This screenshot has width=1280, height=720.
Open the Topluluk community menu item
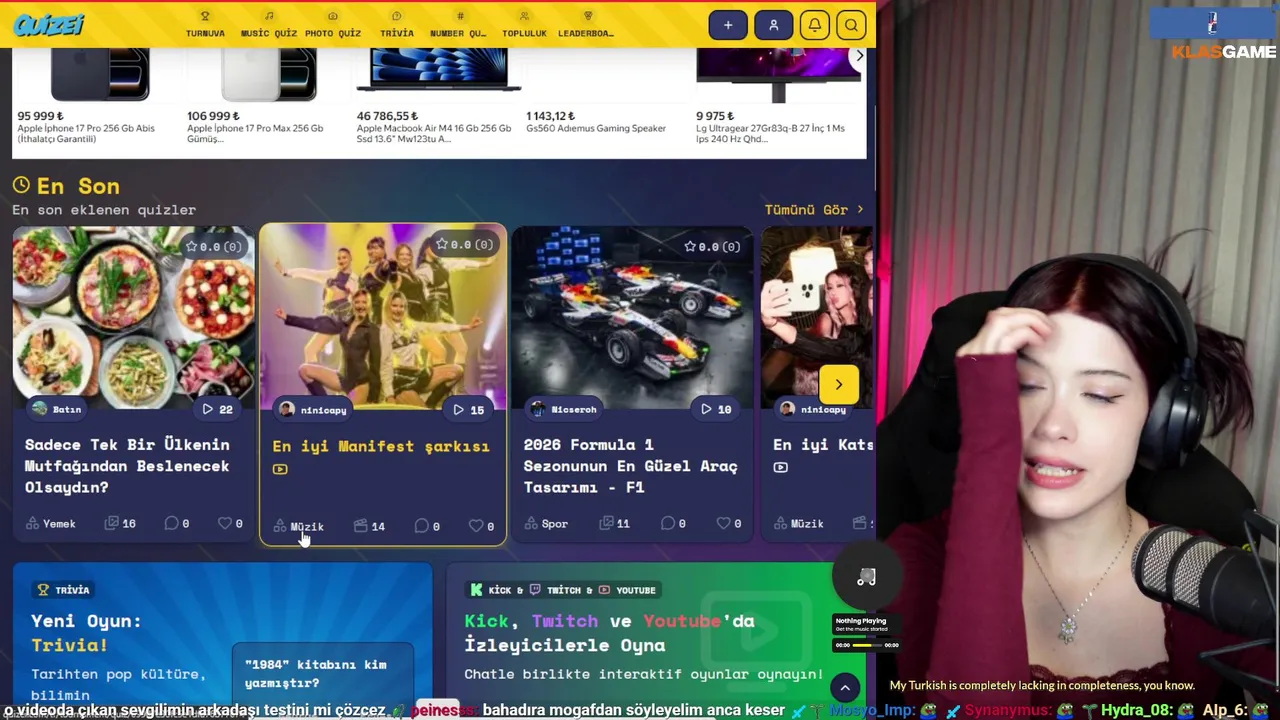524,25
